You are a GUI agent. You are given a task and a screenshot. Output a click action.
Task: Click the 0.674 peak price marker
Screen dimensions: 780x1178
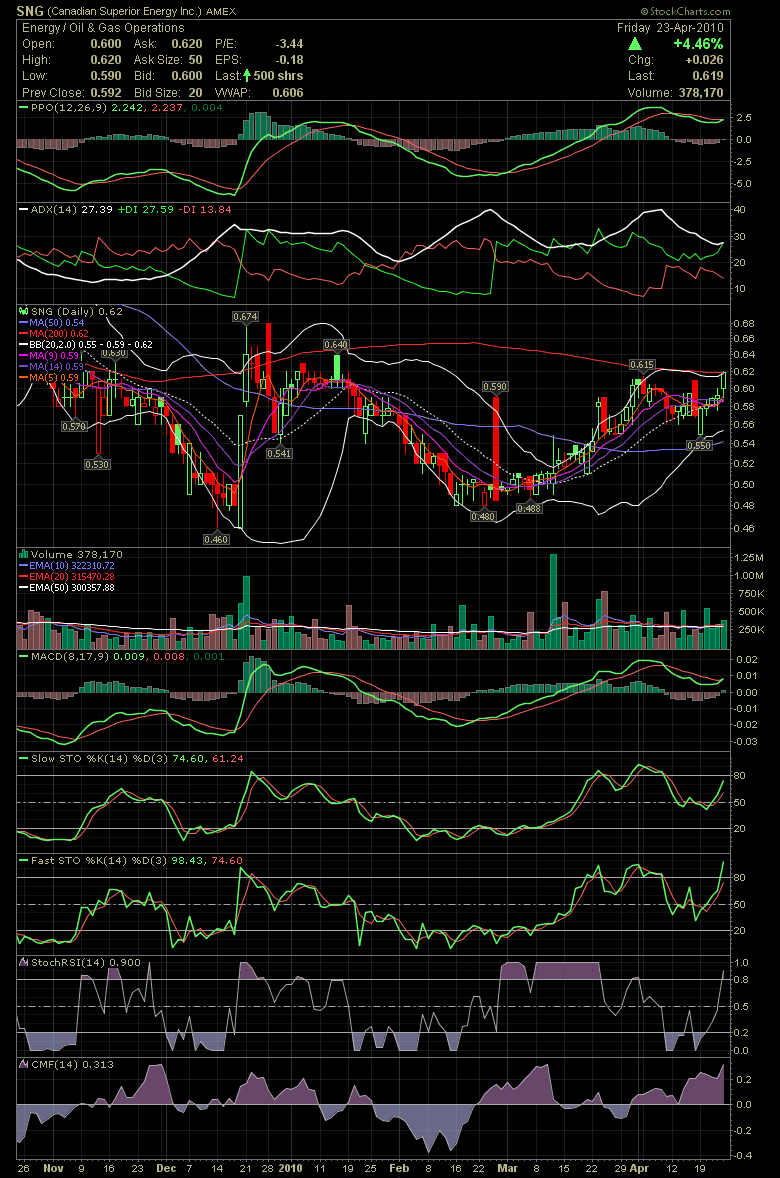click(246, 316)
